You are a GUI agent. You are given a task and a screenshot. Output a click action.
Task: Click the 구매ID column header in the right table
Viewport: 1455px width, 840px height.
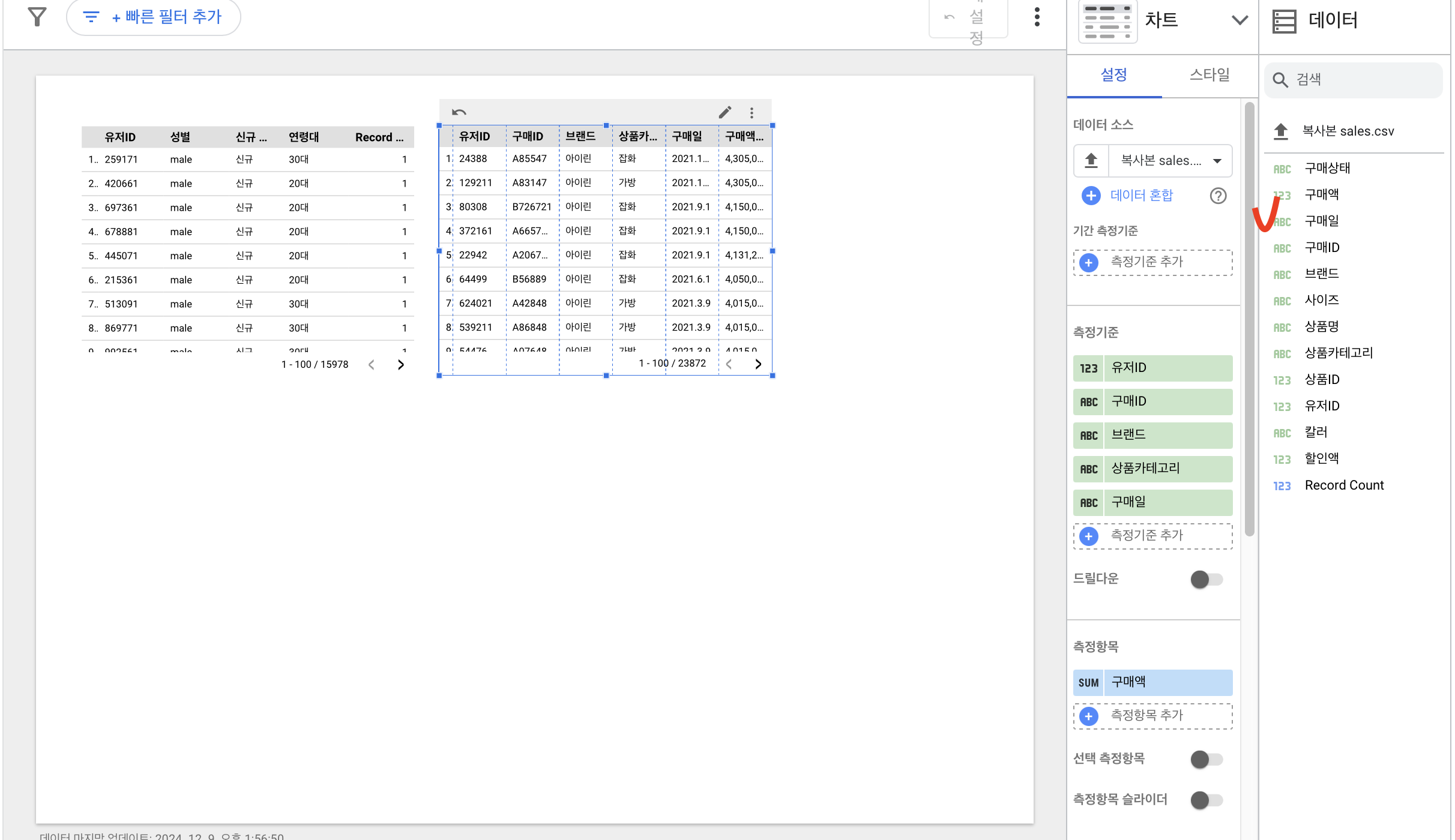click(x=528, y=136)
